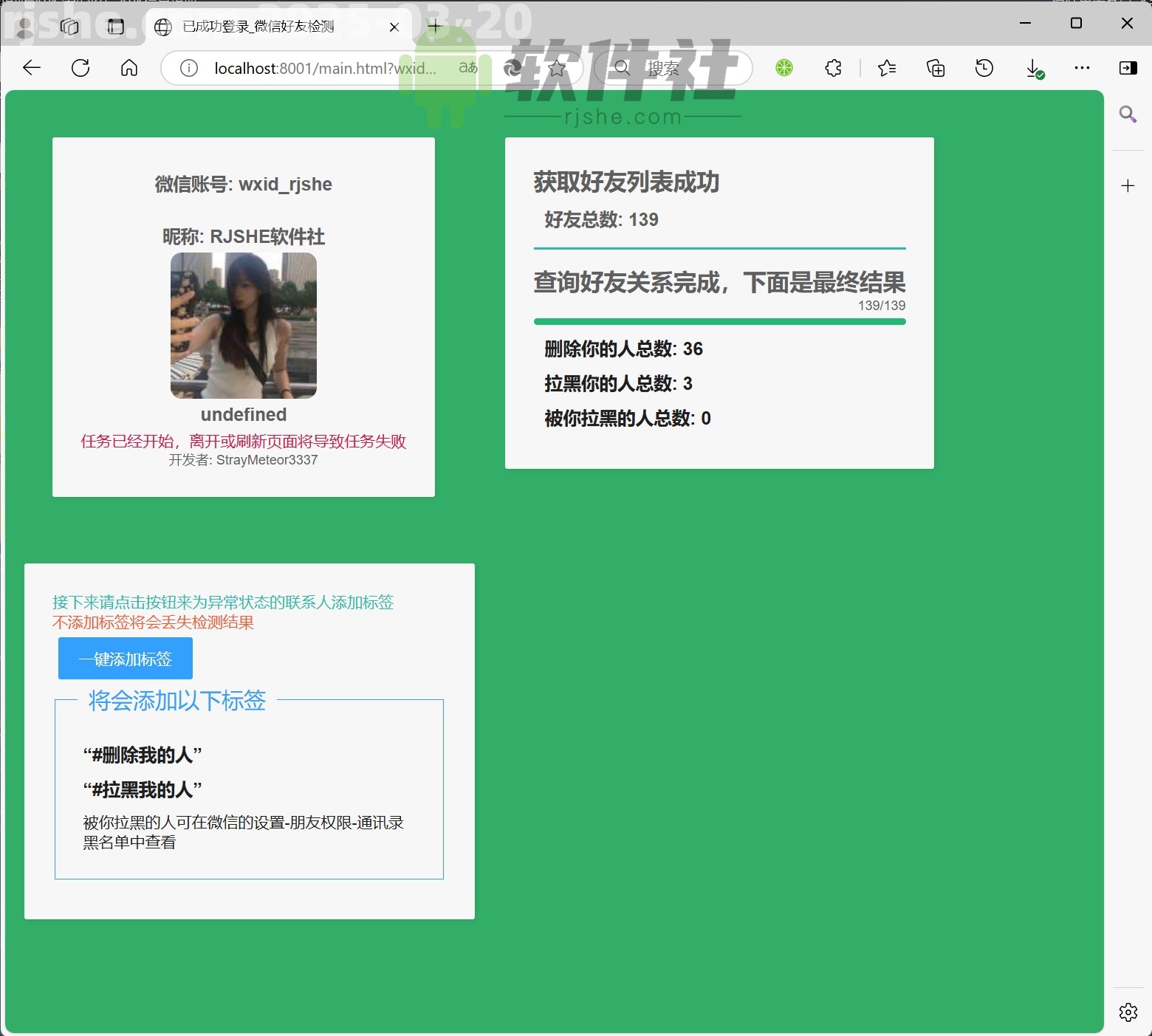This screenshot has width=1152, height=1036.
Task: Open the Settings and more menu
Action: click(1081, 68)
